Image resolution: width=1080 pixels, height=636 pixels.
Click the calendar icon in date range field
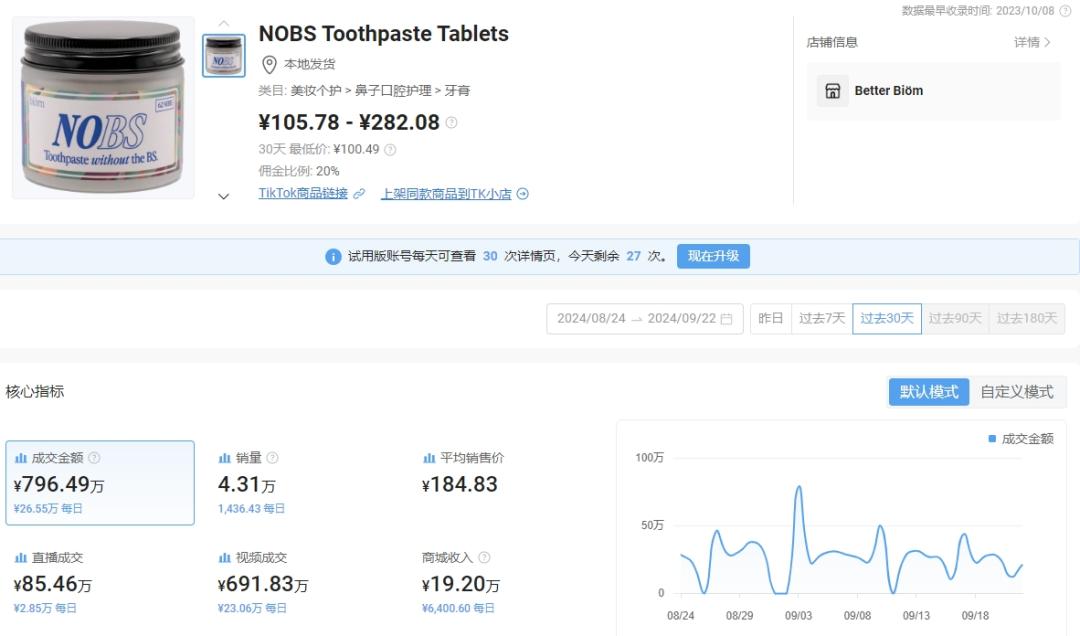[x=726, y=319]
